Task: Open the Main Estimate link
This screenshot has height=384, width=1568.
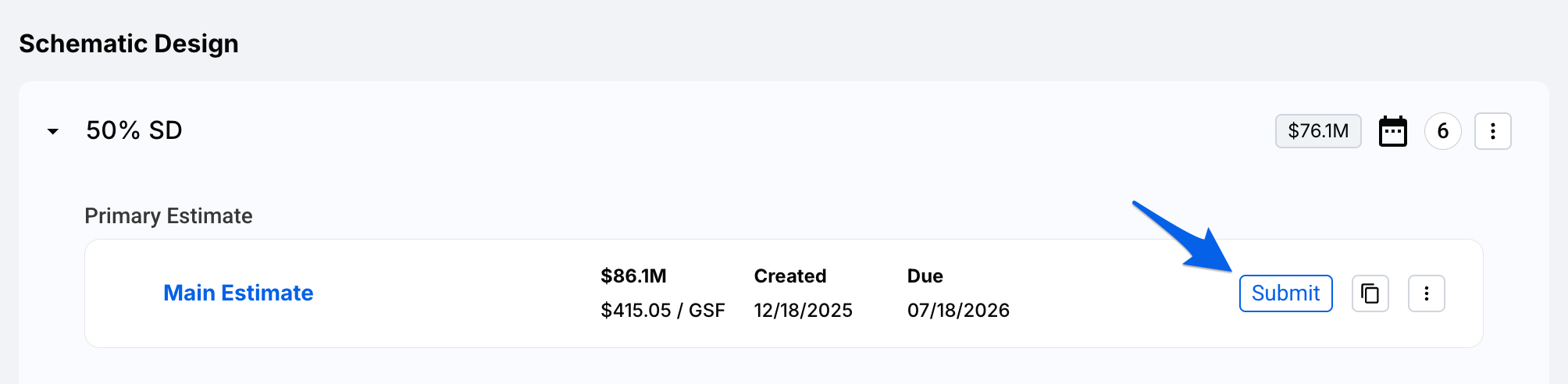Action: tap(238, 293)
